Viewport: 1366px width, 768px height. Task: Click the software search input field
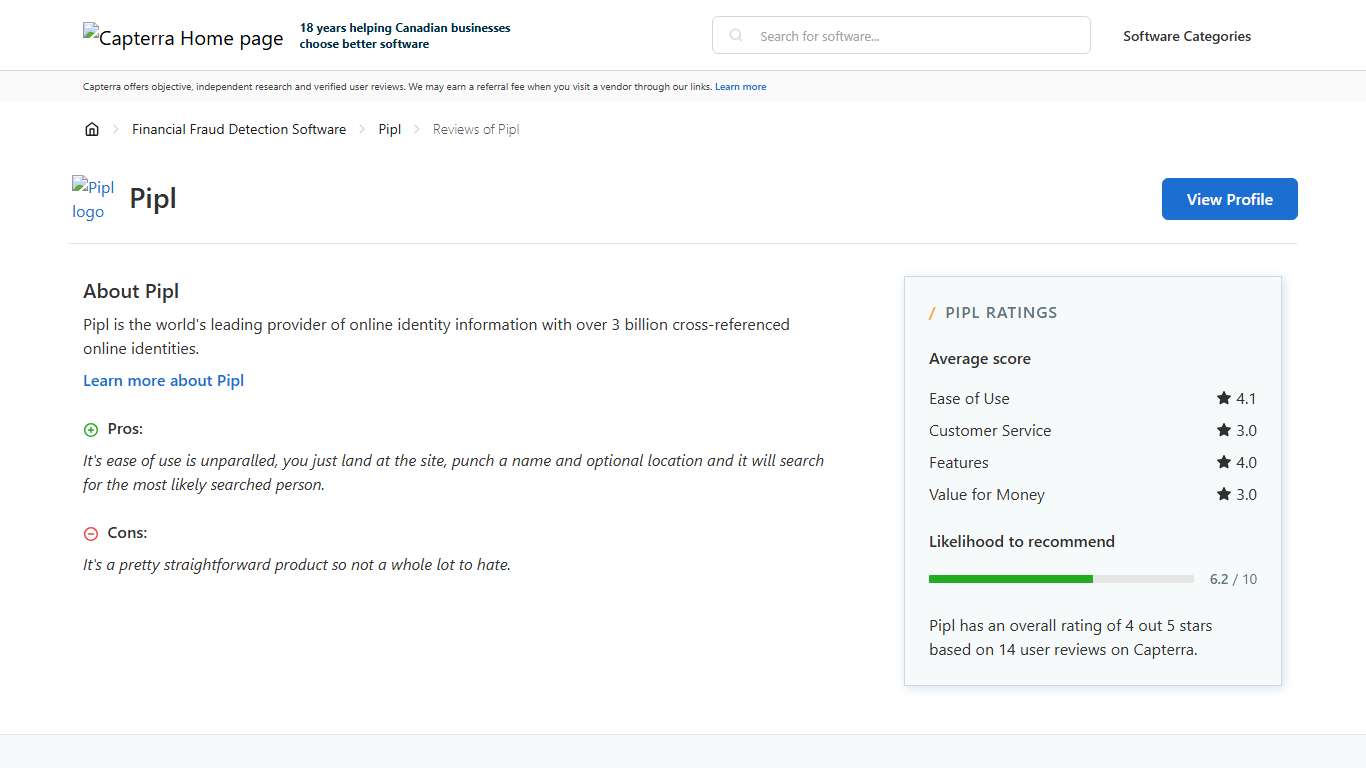[900, 35]
